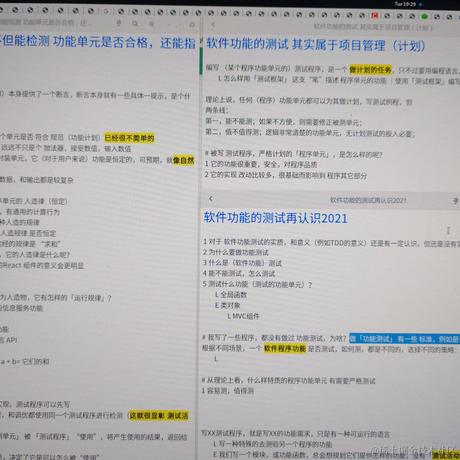
Task: Click the list item L 全局函数
Action: coord(231,295)
